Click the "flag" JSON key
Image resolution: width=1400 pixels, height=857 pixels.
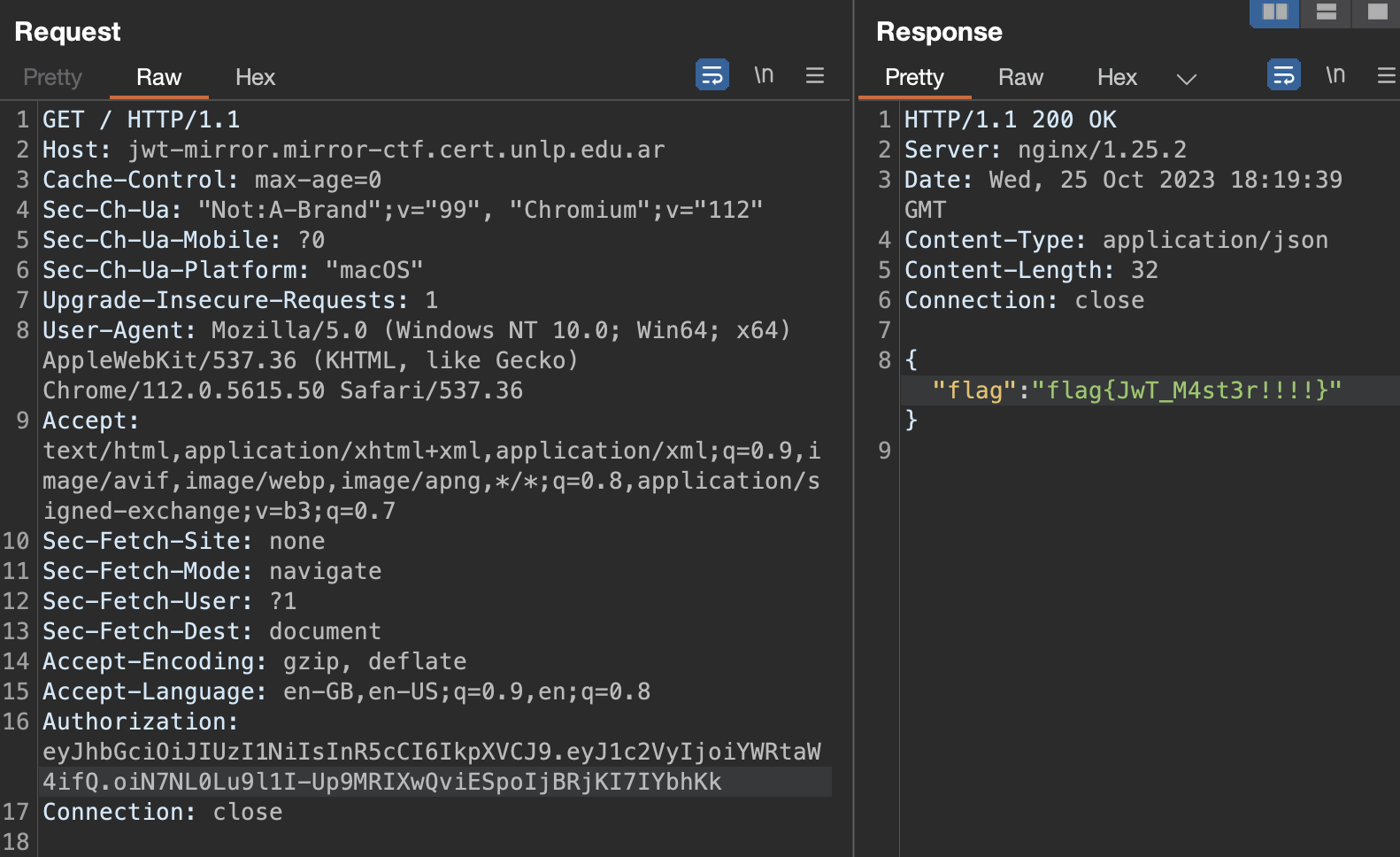pyautogui.click(x=975, y=390)
